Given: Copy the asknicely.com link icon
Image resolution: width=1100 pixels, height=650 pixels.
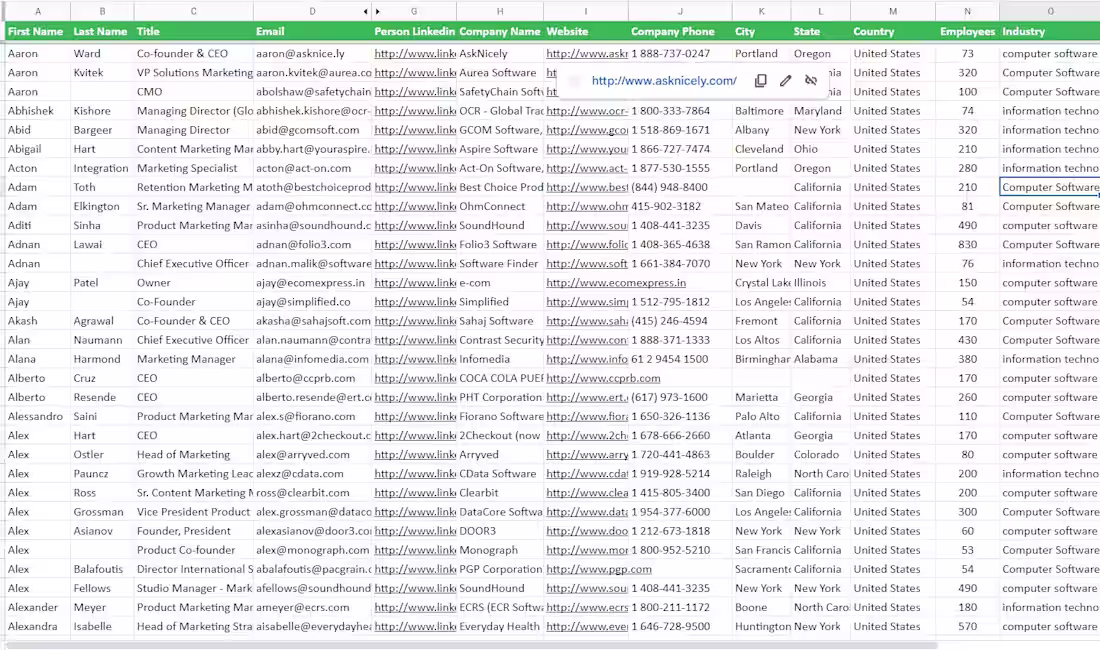Looking at the screenshot, I should tap(760, 81).
